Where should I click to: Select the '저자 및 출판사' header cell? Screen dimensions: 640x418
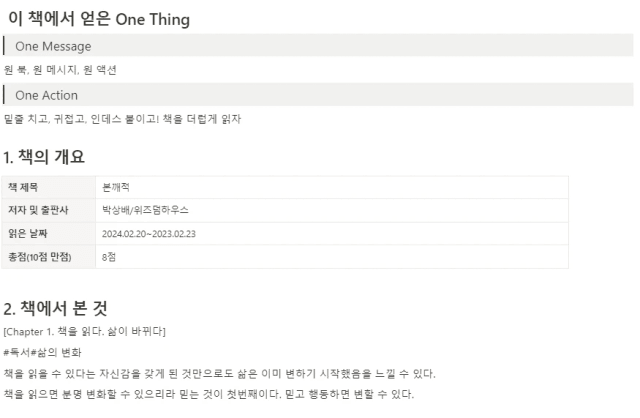(49, 211)
